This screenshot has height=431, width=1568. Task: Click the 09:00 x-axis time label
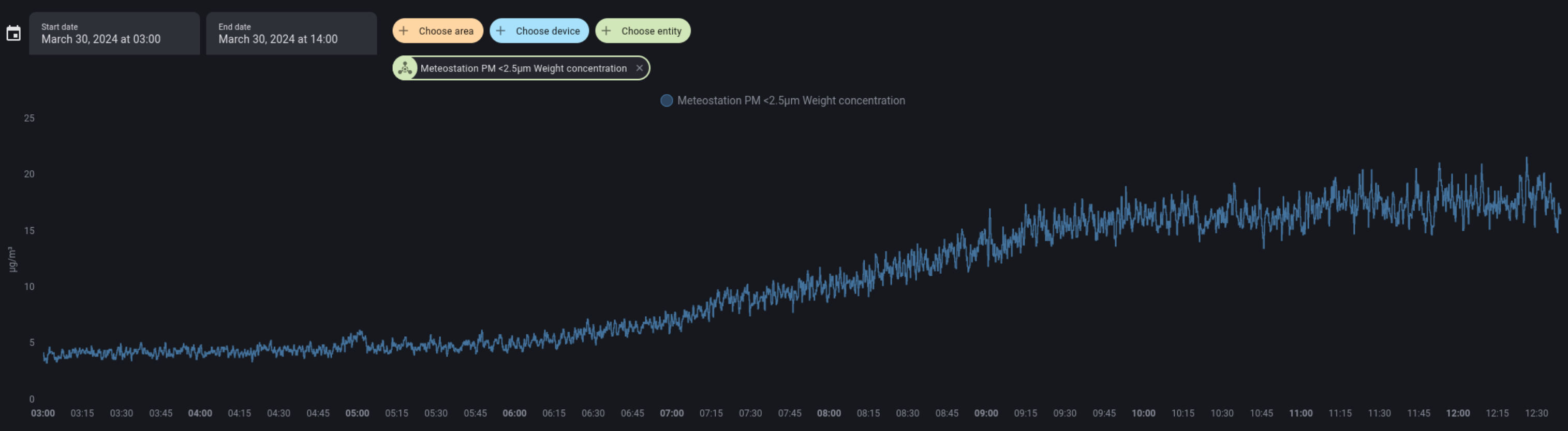coord(985,413)
